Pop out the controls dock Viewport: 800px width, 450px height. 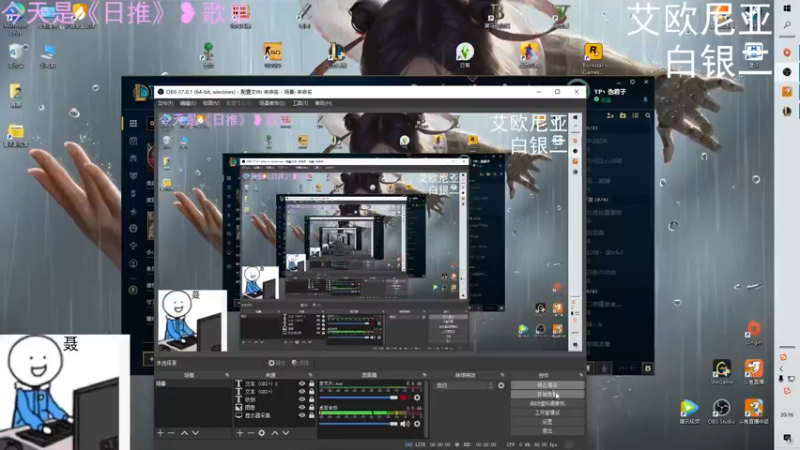[581, 375]
